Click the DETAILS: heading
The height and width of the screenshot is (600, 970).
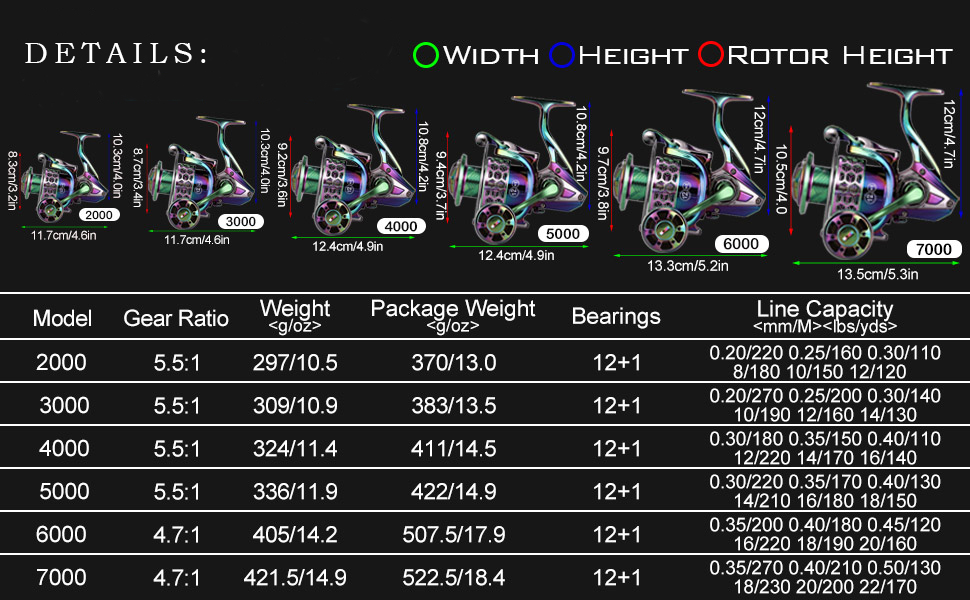pos(116,53)
